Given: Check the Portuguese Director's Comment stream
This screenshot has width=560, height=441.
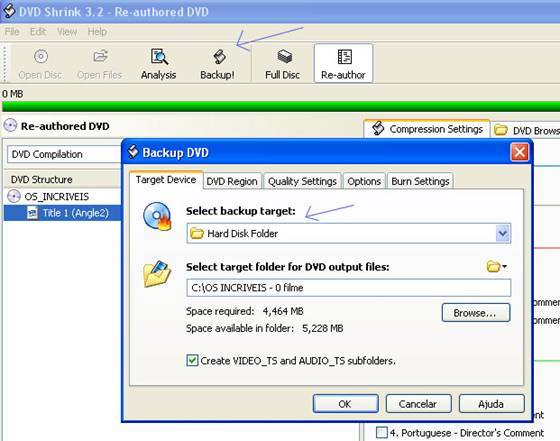Looking at the screenshot, I should coord(381,433).
